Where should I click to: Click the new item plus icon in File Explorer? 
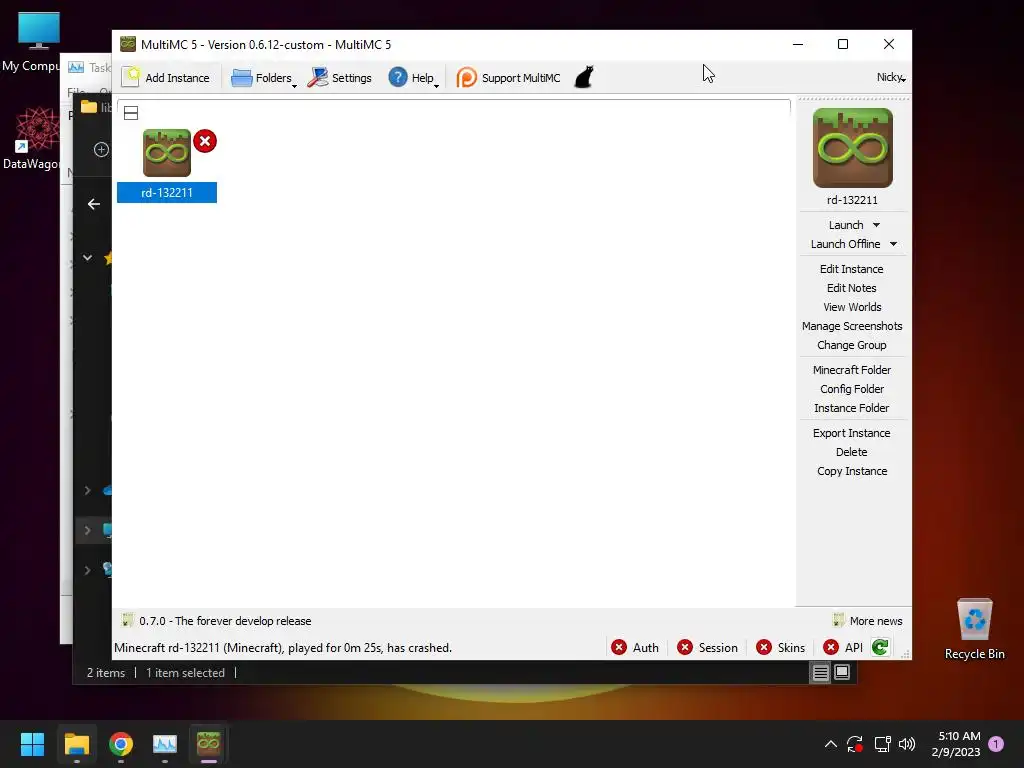click(101, 150)
